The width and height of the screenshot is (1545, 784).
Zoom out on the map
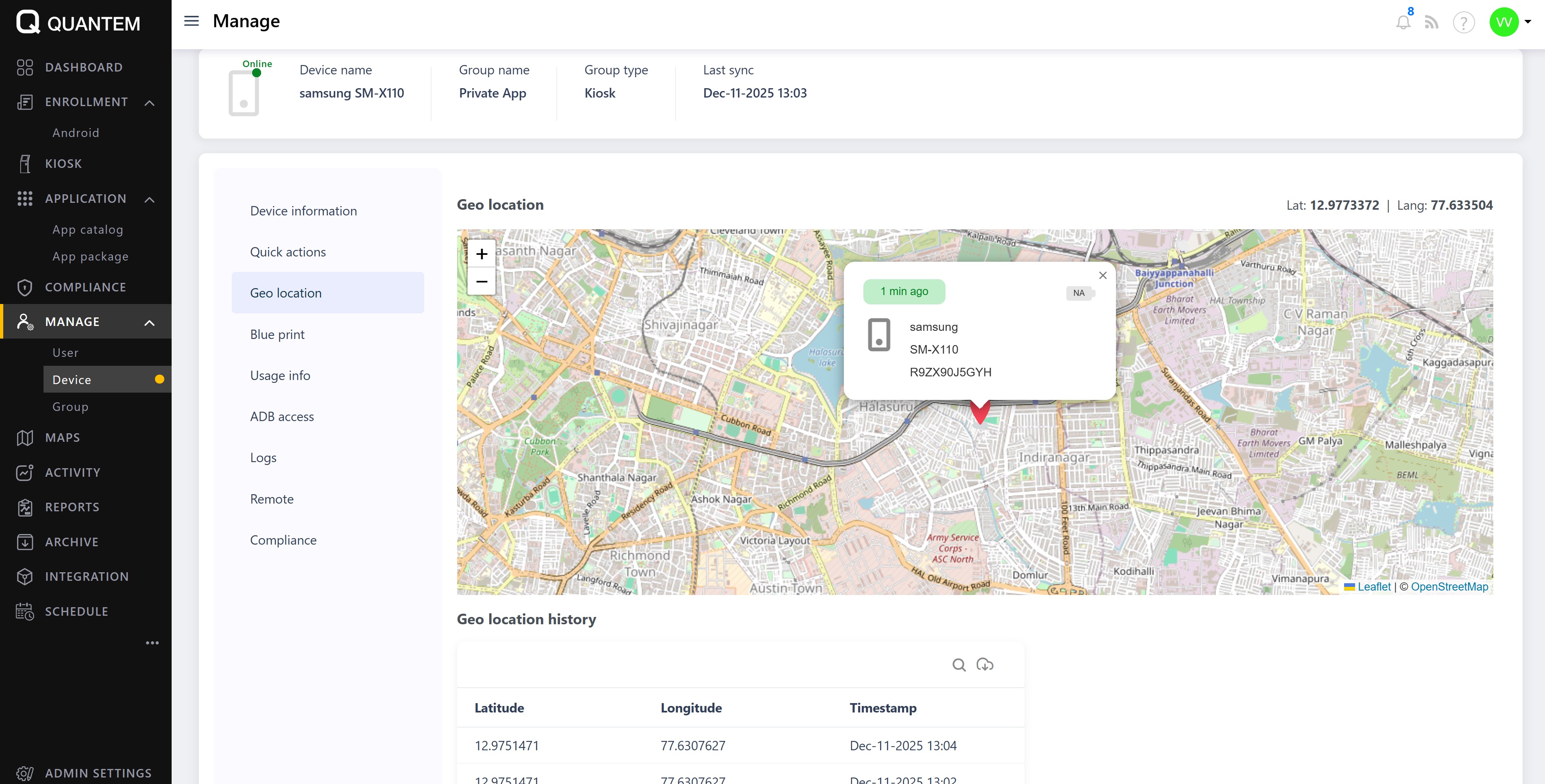[482, 281]
